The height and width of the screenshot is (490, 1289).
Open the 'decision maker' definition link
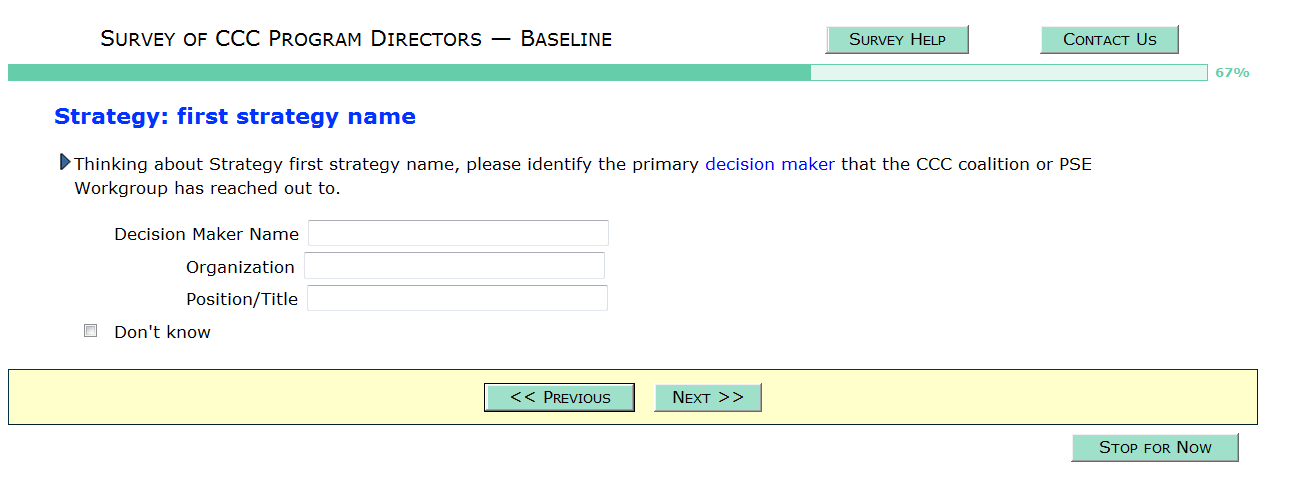[x=769, y=164]
